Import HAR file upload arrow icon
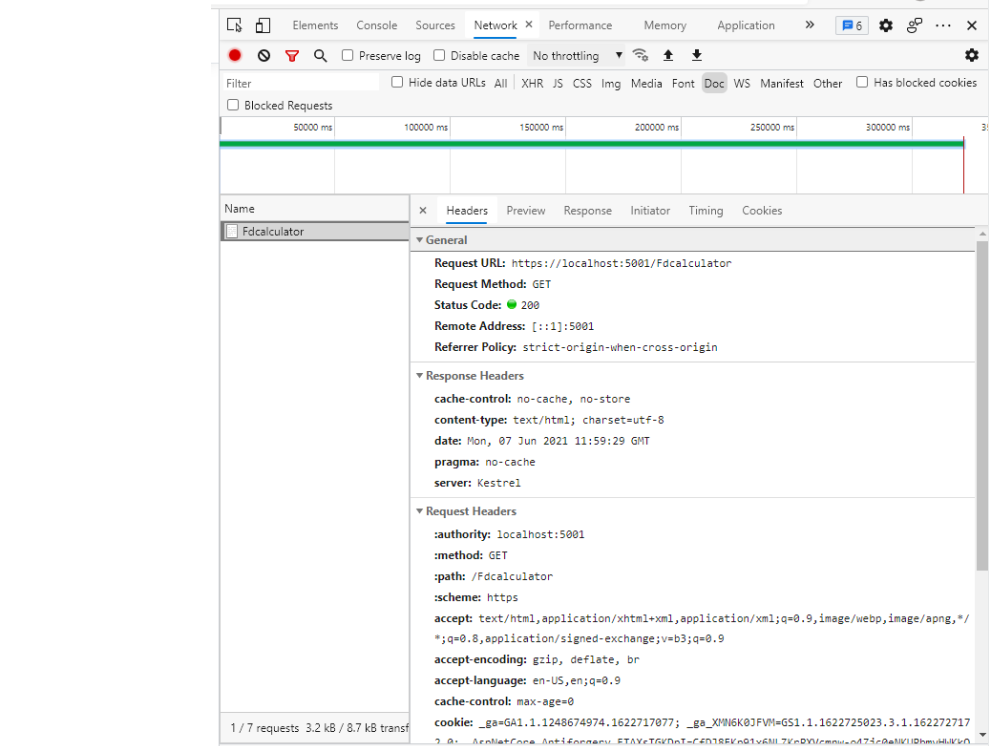This screenshot has width=989, height=746. (668, 55)
